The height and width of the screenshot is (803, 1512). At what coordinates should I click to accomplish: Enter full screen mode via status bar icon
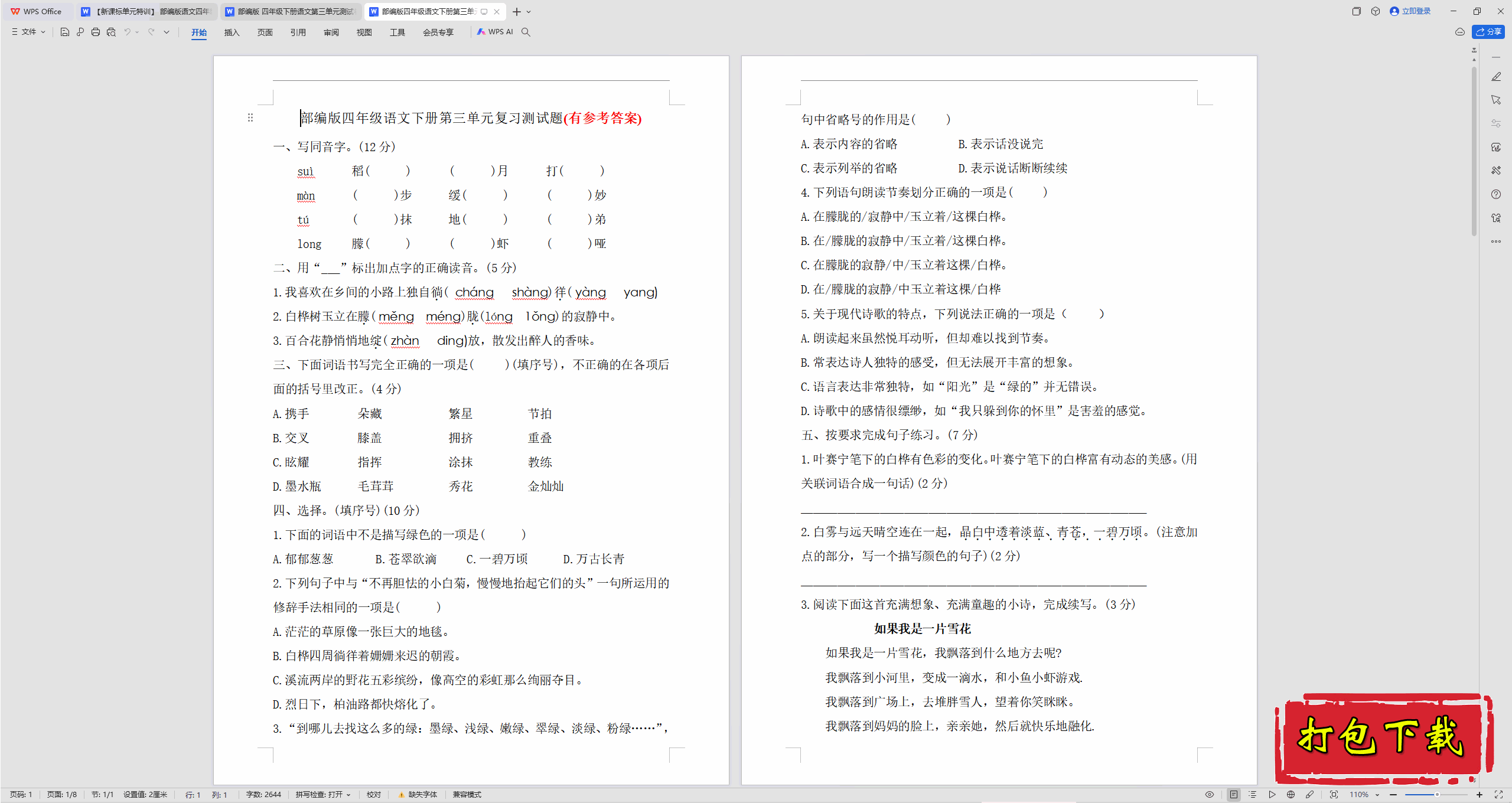tap(1498, 795)
